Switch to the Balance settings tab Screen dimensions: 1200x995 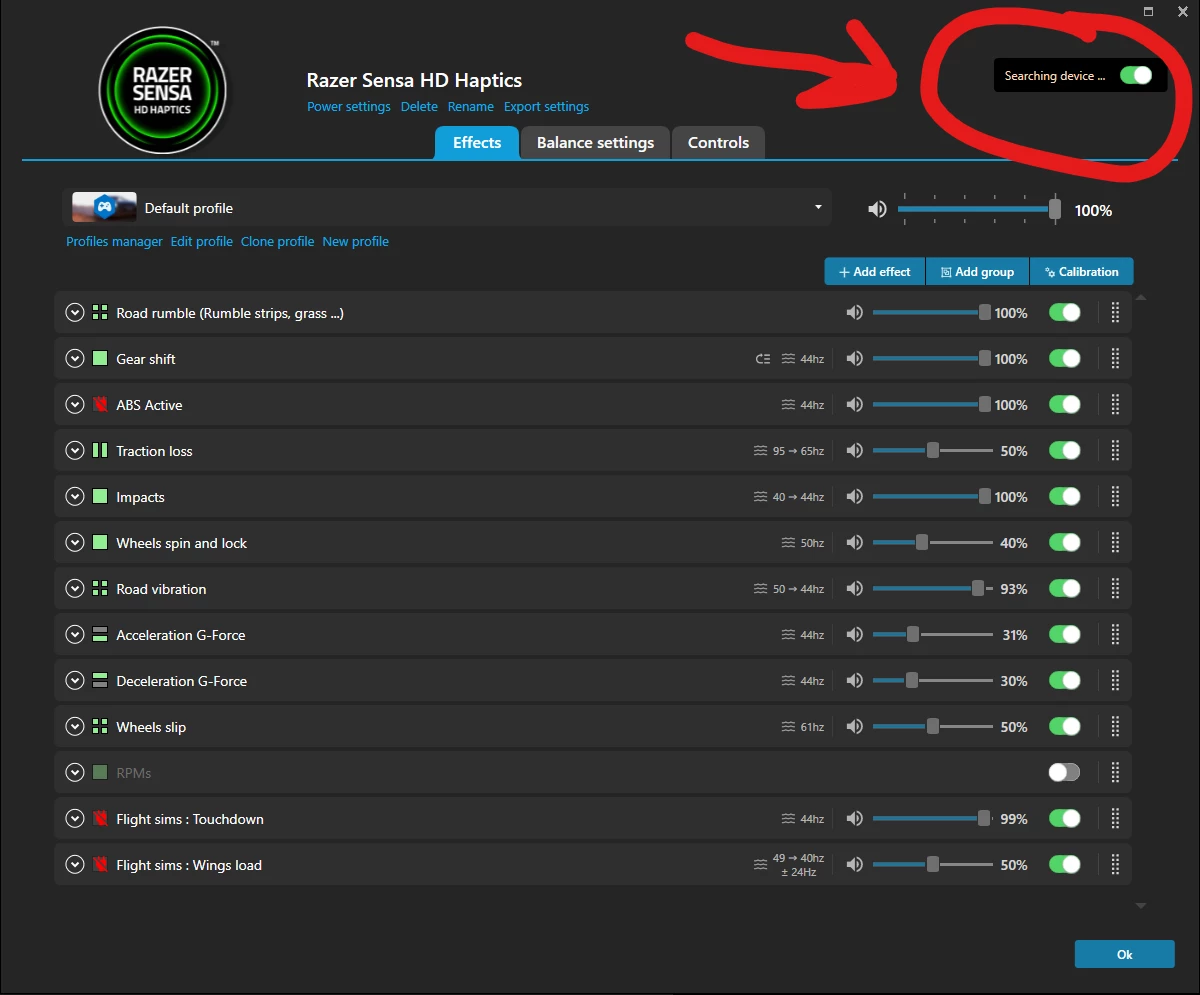coord(595,143)
